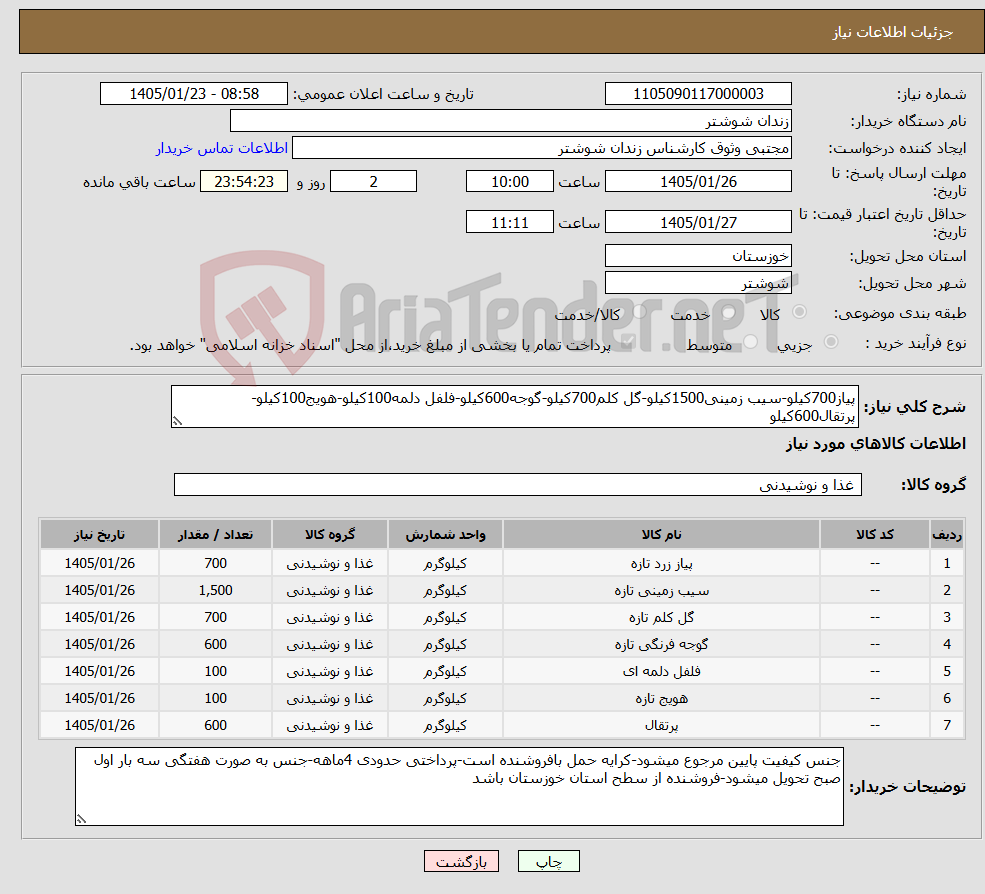Screen dimensions: 985x894
Task: Click the بازگشت back button
Action: [x=461, y=861]
